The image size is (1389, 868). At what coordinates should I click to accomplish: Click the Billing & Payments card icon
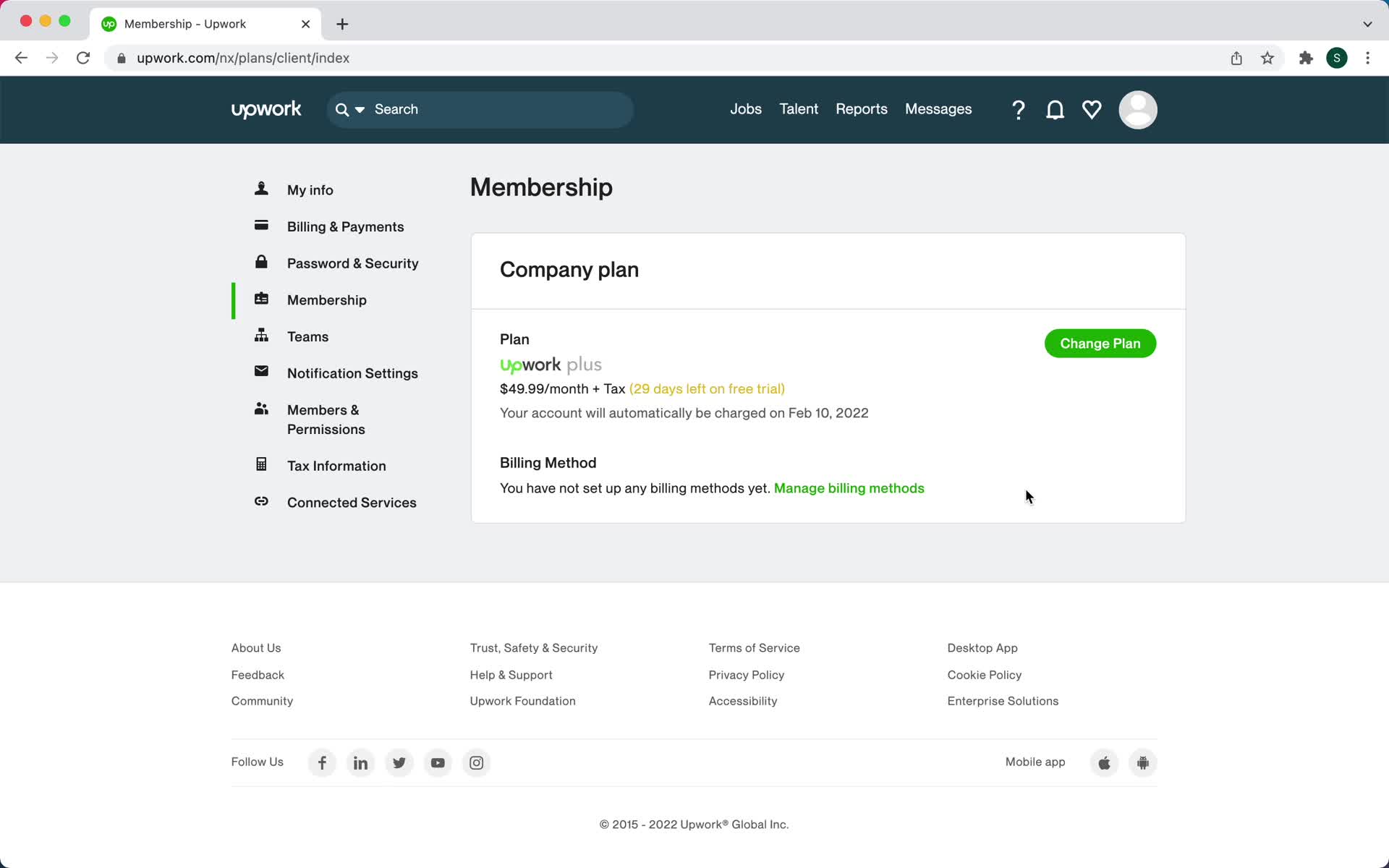click(x=261, y=226)
